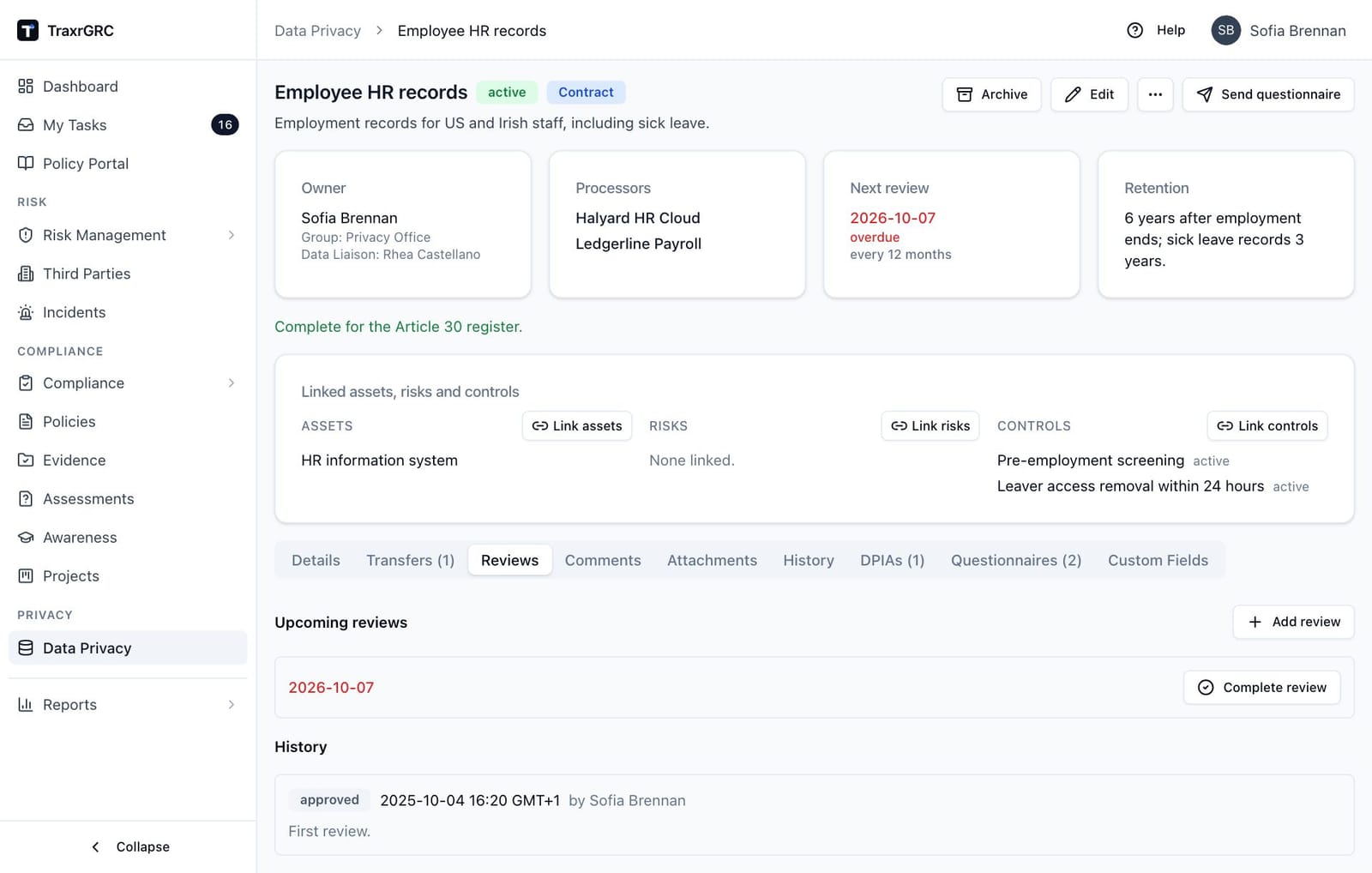Click the TraxrGRC logo icon
1372x873 pixels.
27,30
